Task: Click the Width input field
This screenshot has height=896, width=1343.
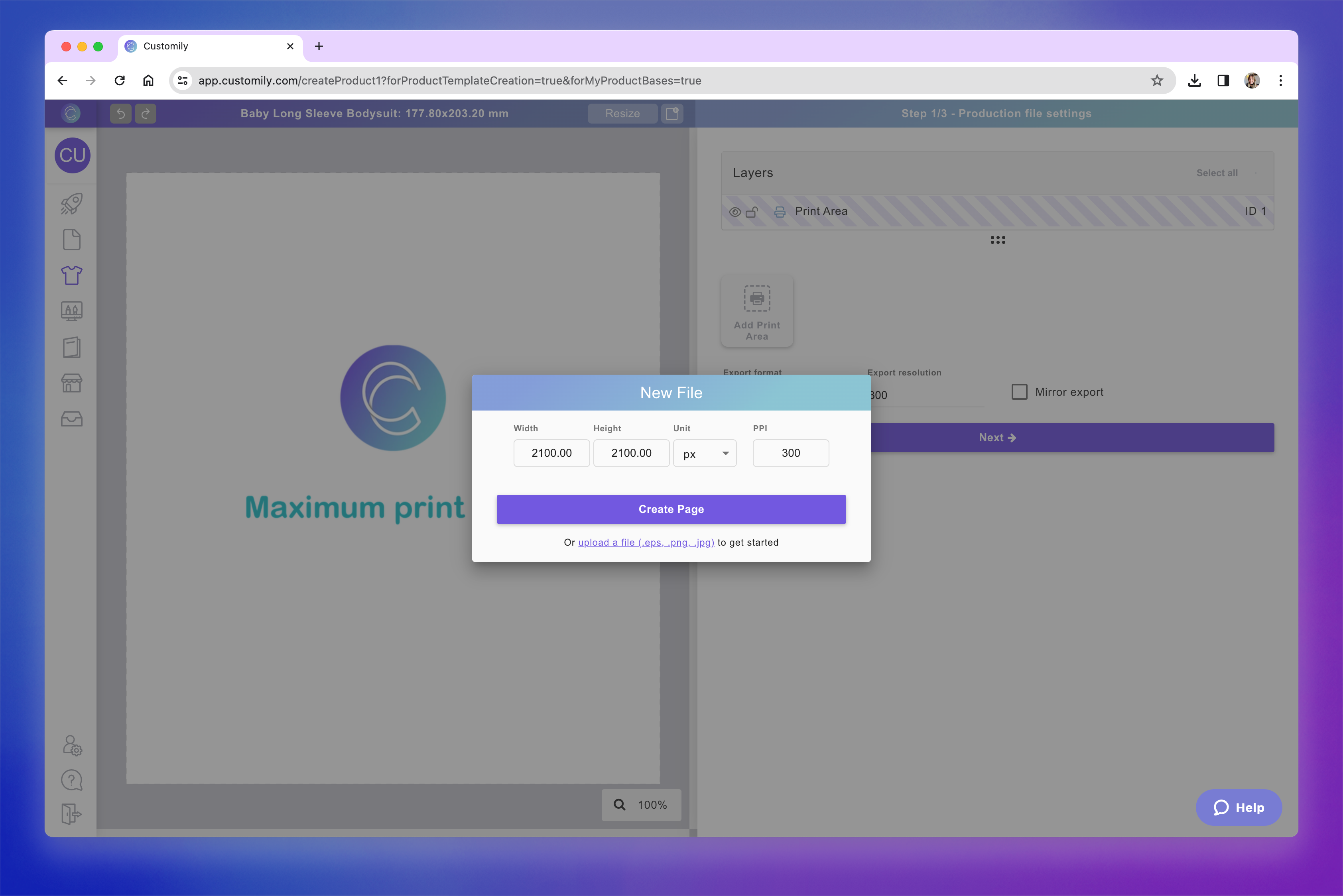Action: tap(551, 453)
